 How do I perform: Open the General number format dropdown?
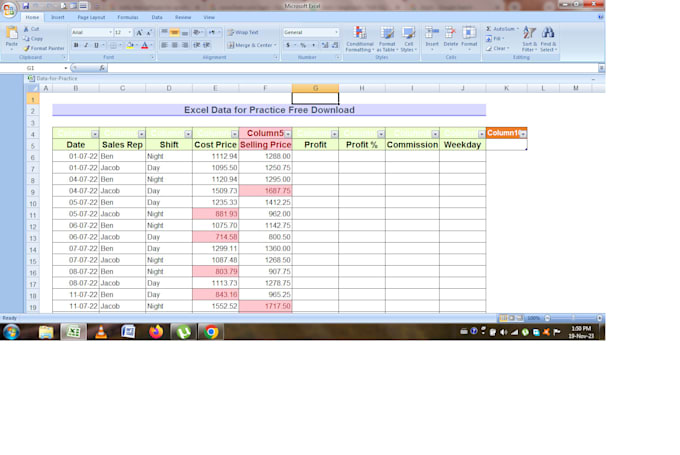pos(337,33)
